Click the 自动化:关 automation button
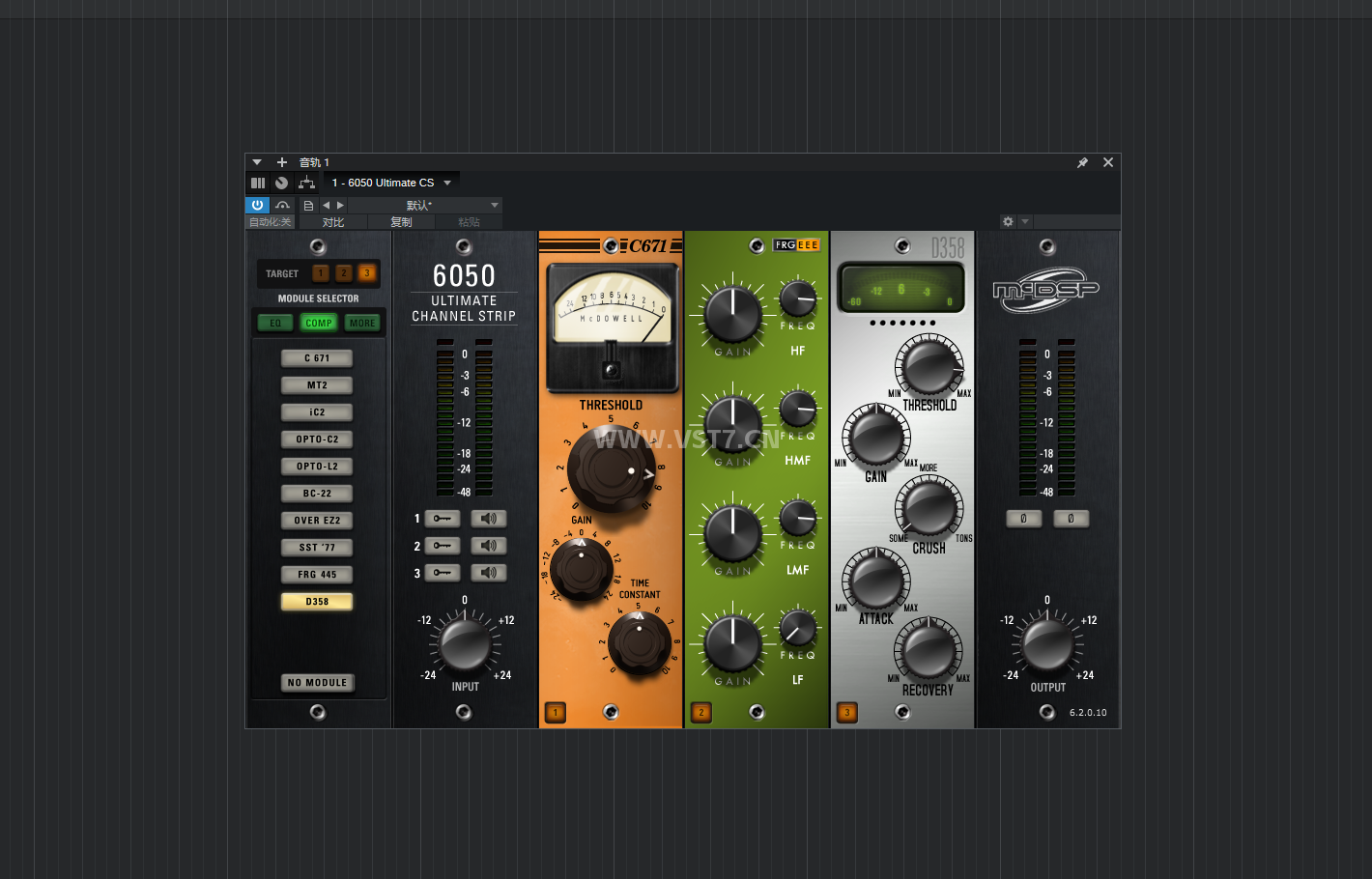The image size is (1372, 879). click(x=270, y=222)
